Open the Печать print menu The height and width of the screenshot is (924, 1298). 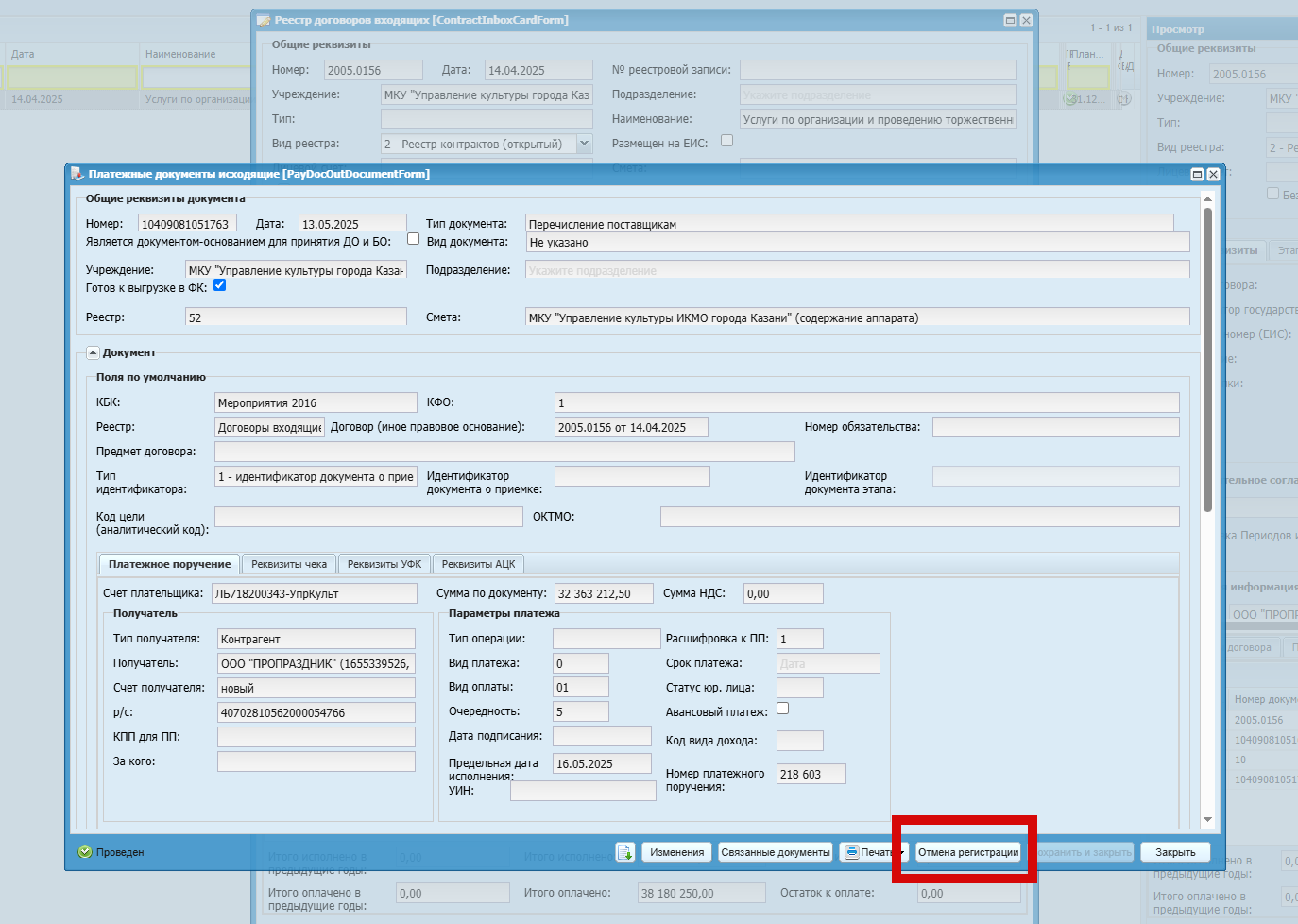point(874,852)
